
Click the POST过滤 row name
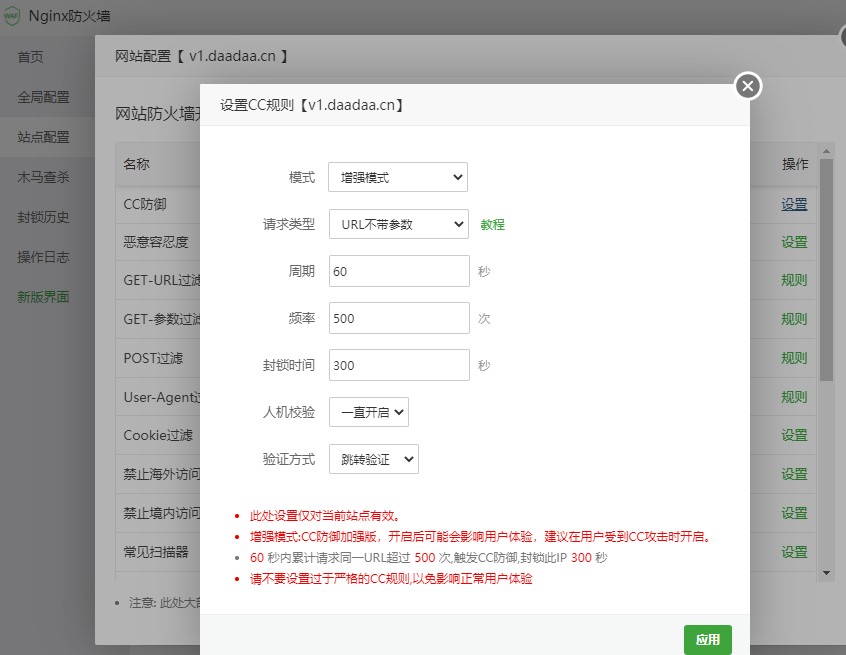[x=153, y=358]
